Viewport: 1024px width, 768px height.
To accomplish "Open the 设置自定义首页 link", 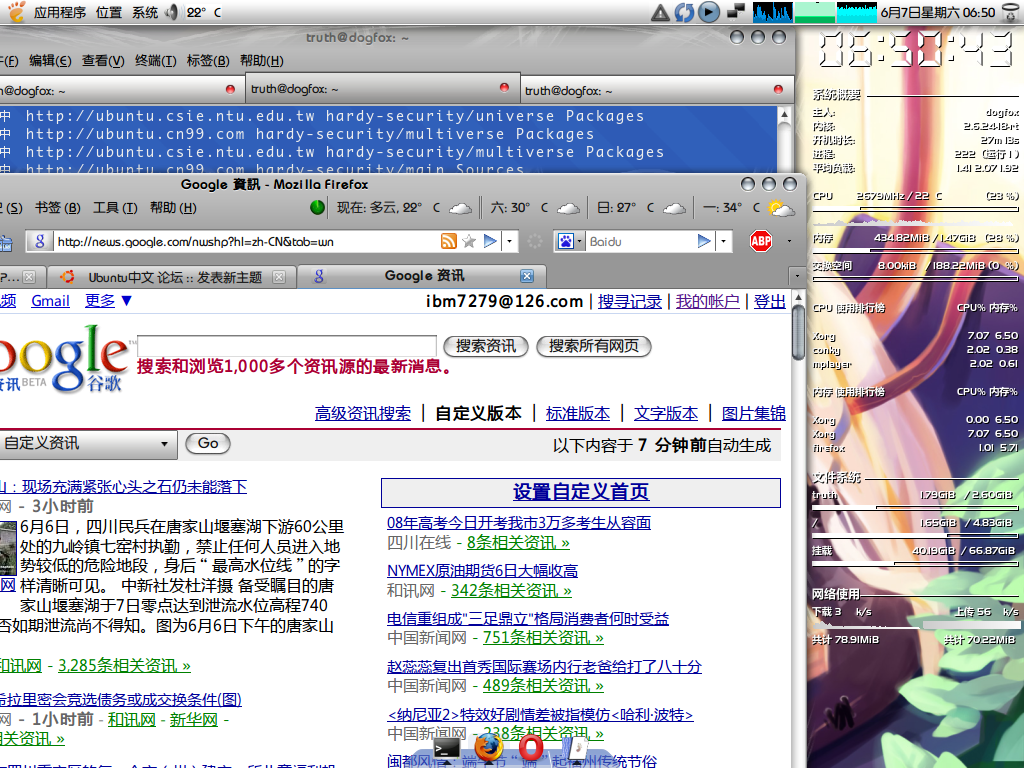I will tap(581, 492).
